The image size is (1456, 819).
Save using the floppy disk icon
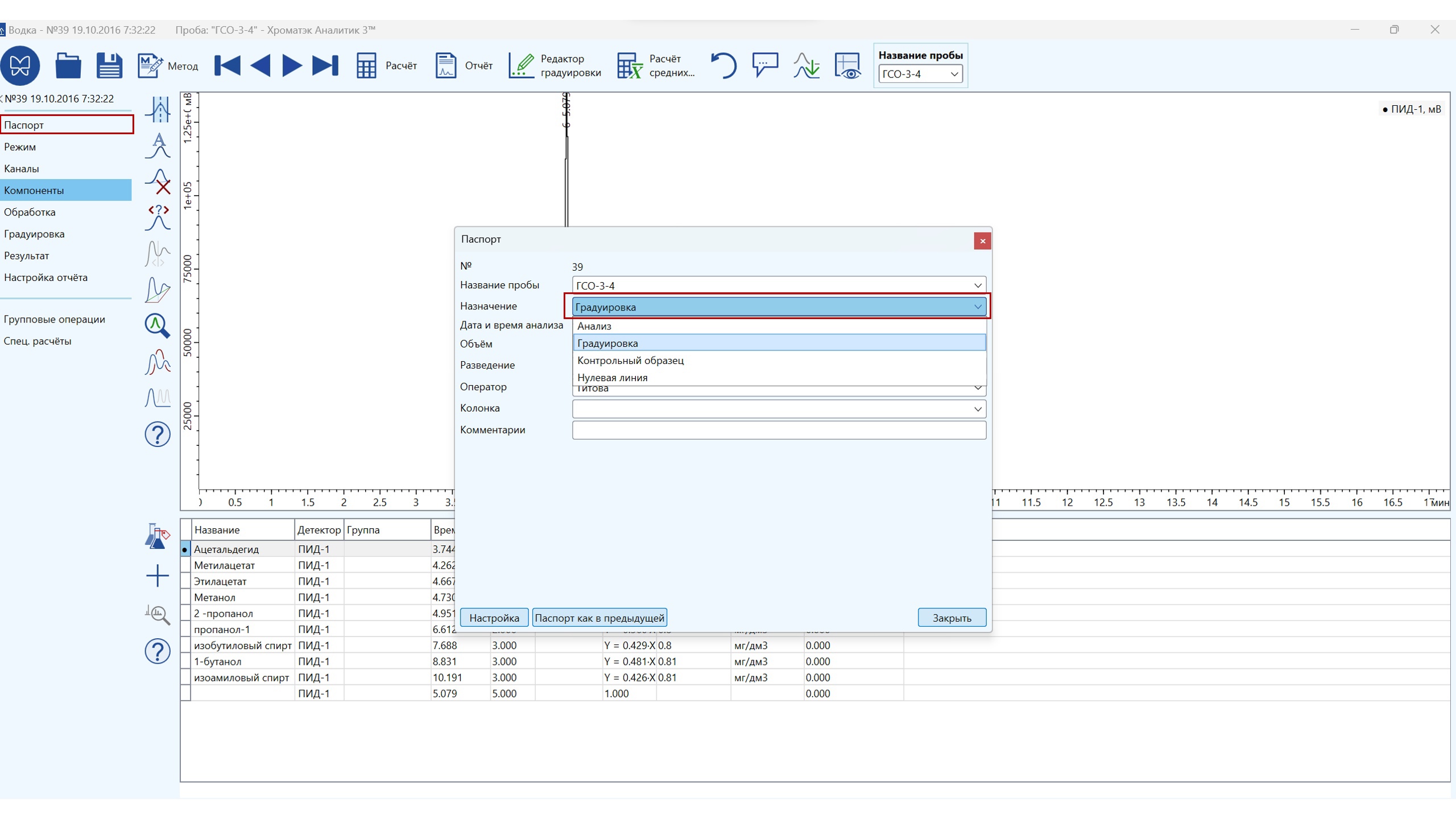(x=109, y=65)
